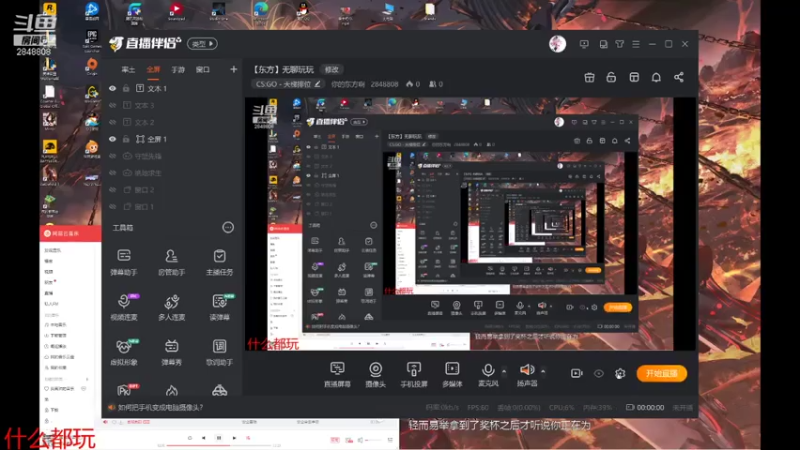Image resolution: width=800 pixels, height=450 pixels.
Task: Select the 文本 1 source row
Action: (171, 88)
